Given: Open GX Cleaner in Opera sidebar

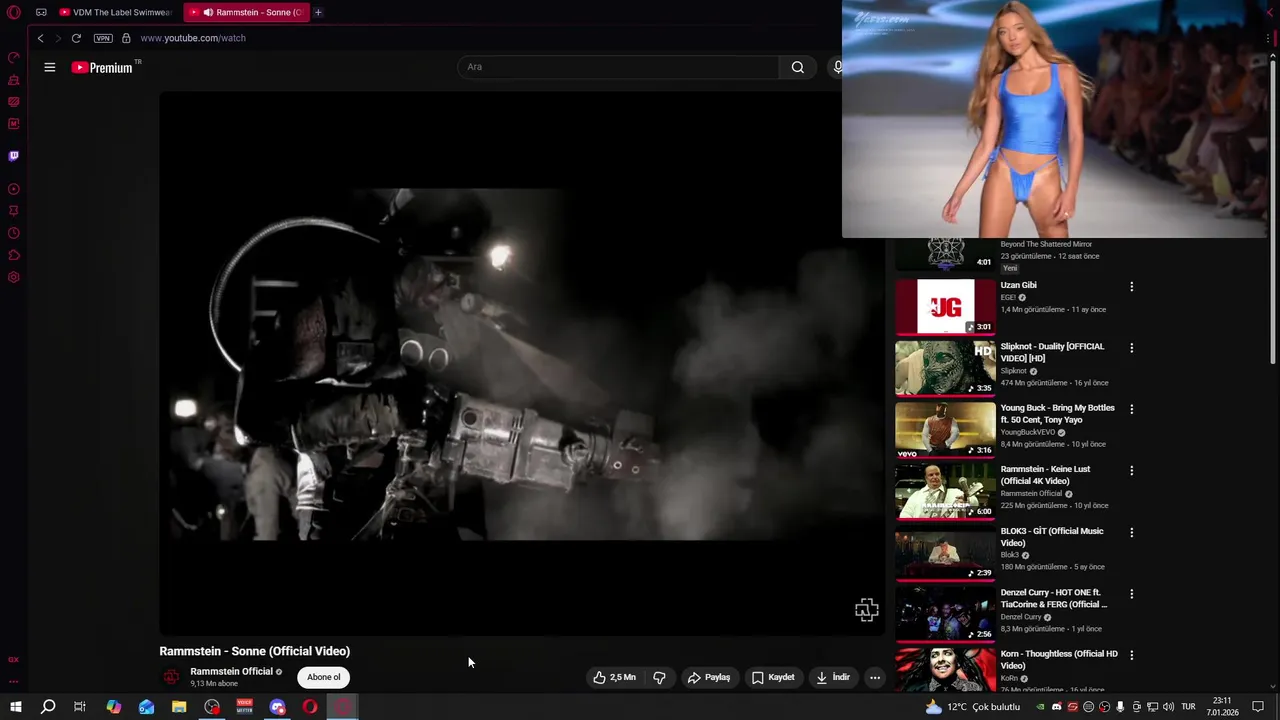Looking at the screenshot, I should pyautogui.click(x=14, y=80).
